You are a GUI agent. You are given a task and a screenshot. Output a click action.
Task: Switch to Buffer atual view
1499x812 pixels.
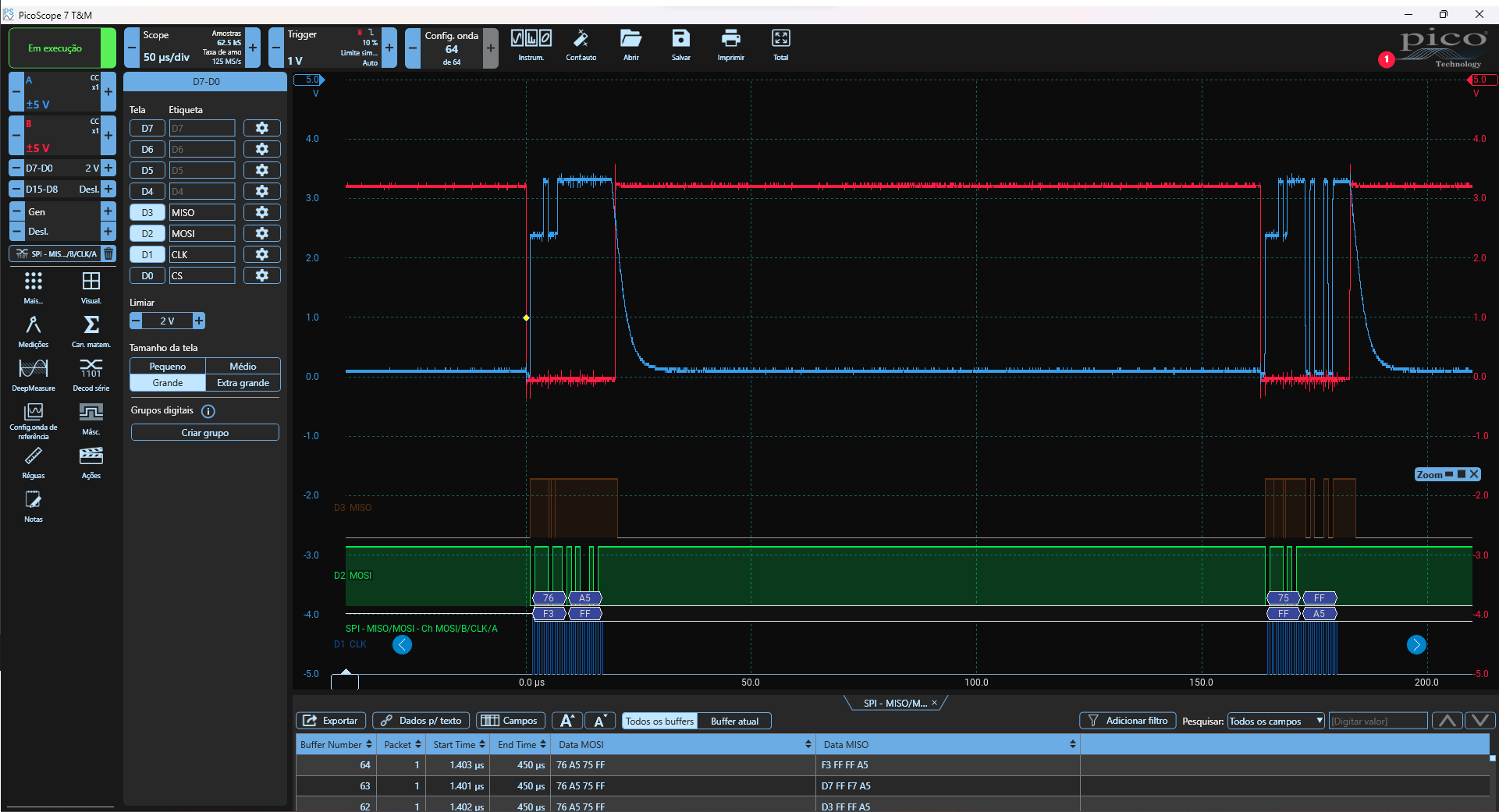[734, 721]
